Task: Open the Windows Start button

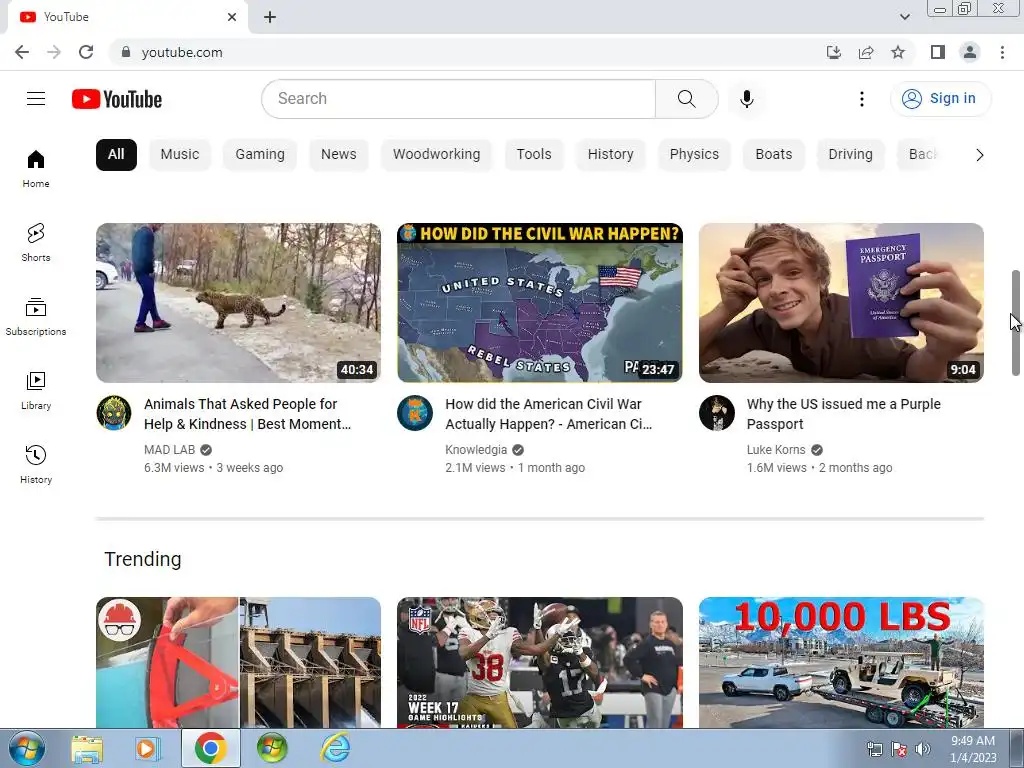Action: (x=26, y=748)
